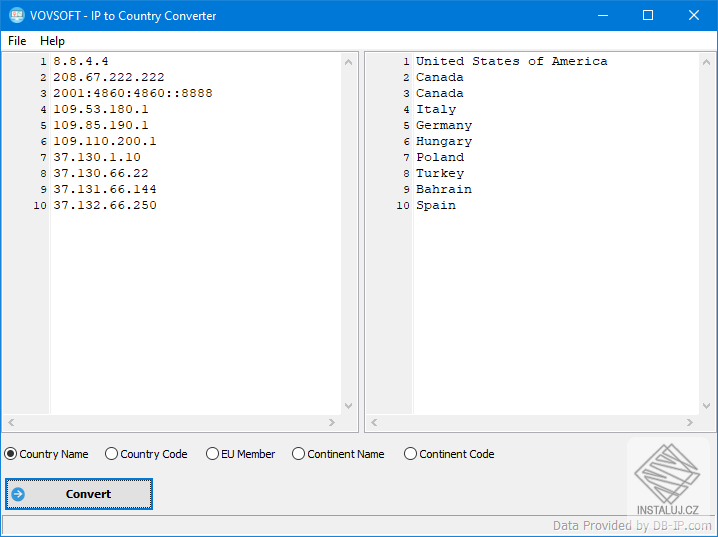Viewport: 718px width, 537px height.
Task: Click scroll down arrow in country results pane
Action: pos(707,406)
